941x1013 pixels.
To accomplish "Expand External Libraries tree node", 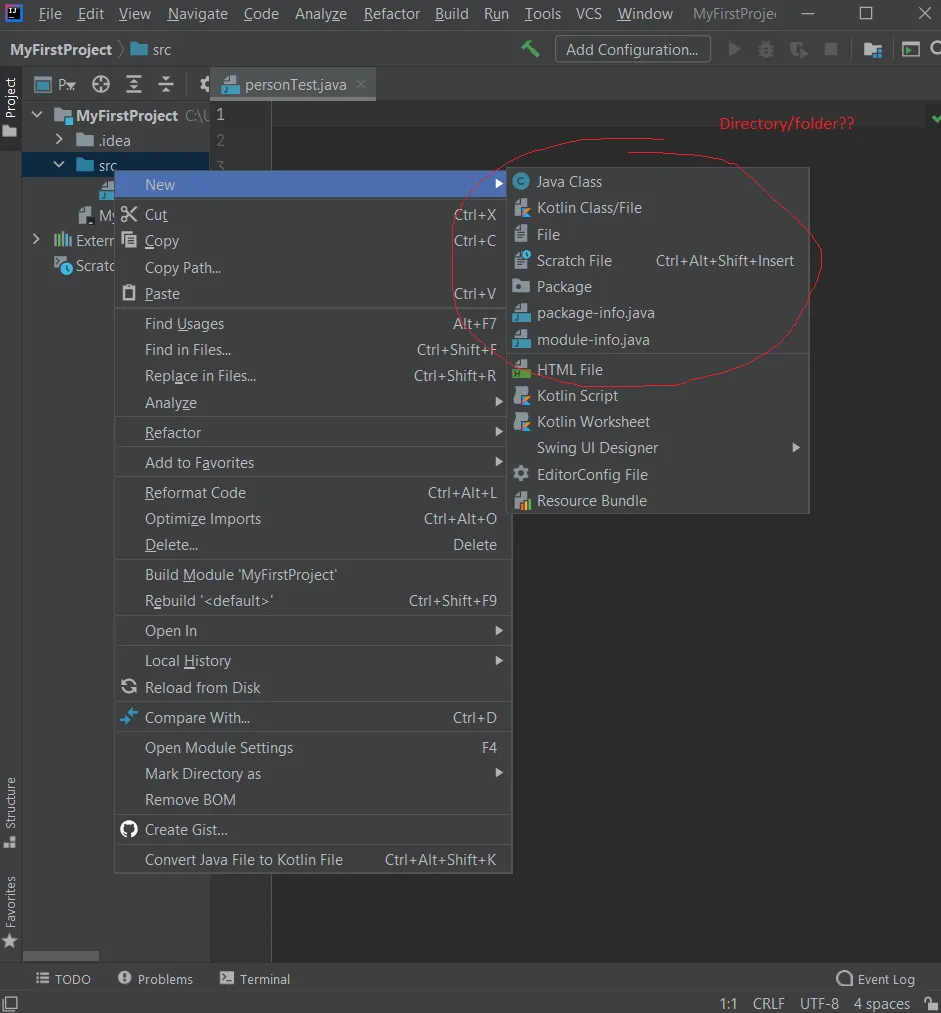I will (x=36, y=240).
